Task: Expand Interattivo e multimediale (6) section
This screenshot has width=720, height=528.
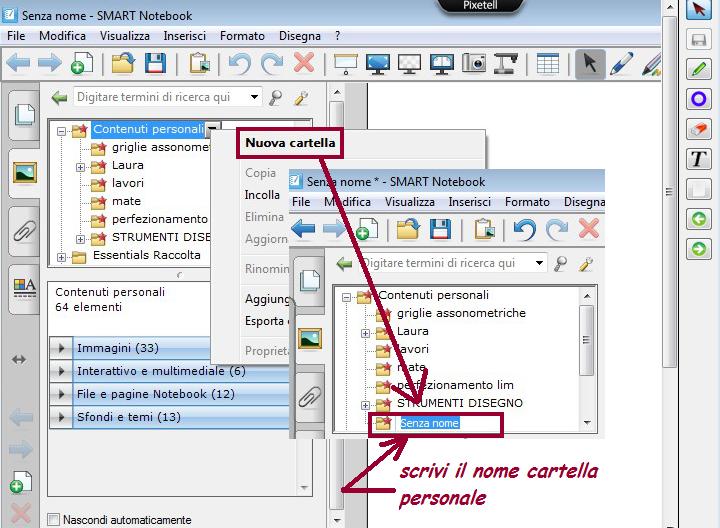Action: coord(61,371)
